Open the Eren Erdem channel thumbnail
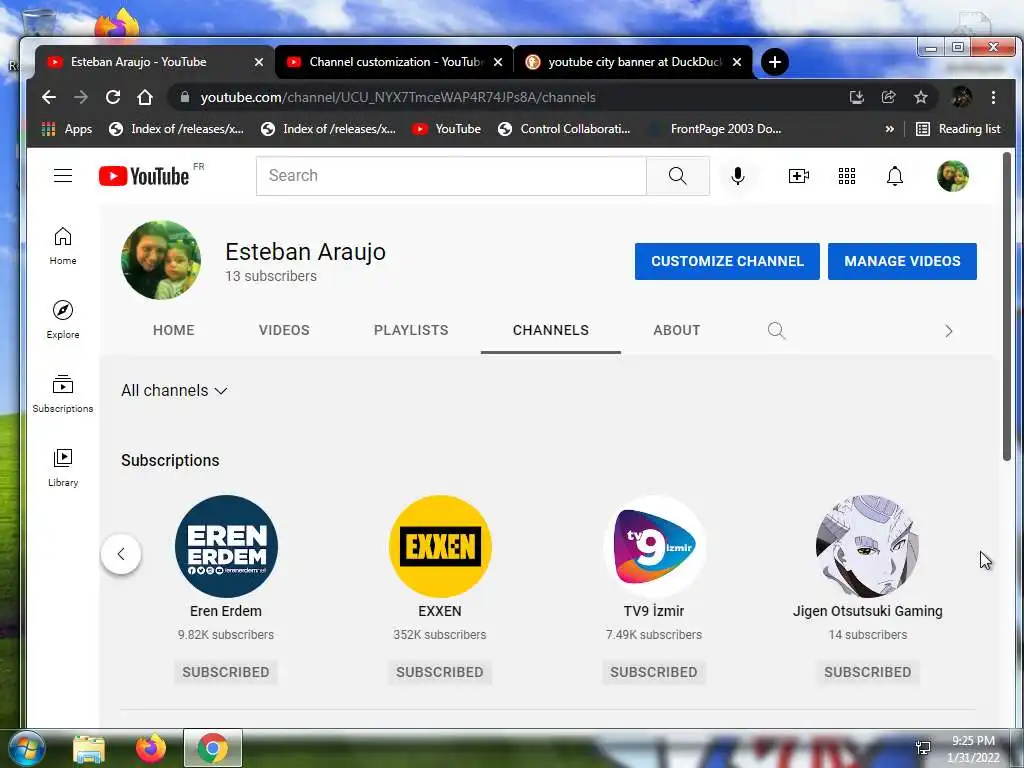Viewport: 1024px width, 768px height. [226, 546]
